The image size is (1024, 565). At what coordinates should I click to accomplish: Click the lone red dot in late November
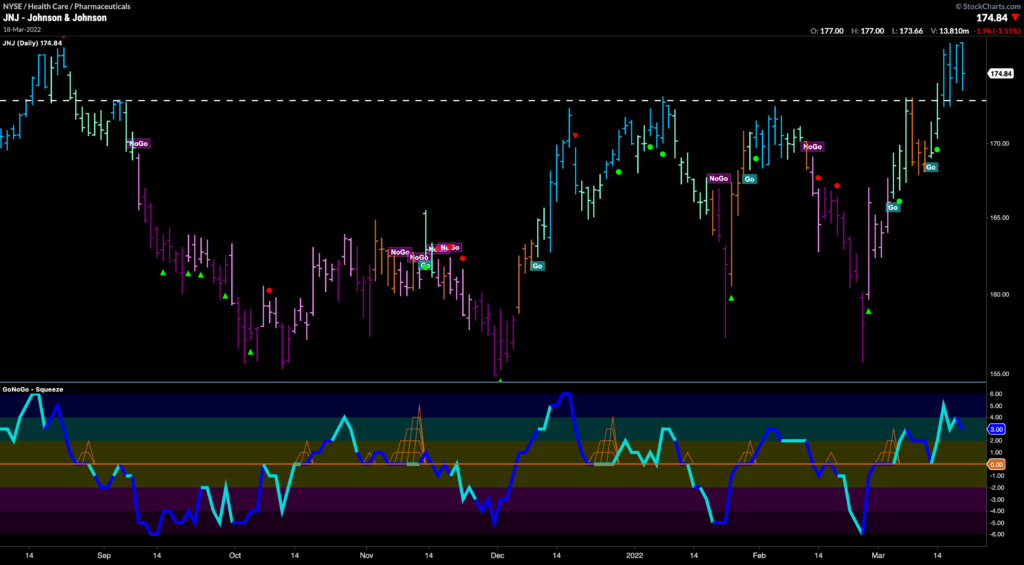coord(462,258)
